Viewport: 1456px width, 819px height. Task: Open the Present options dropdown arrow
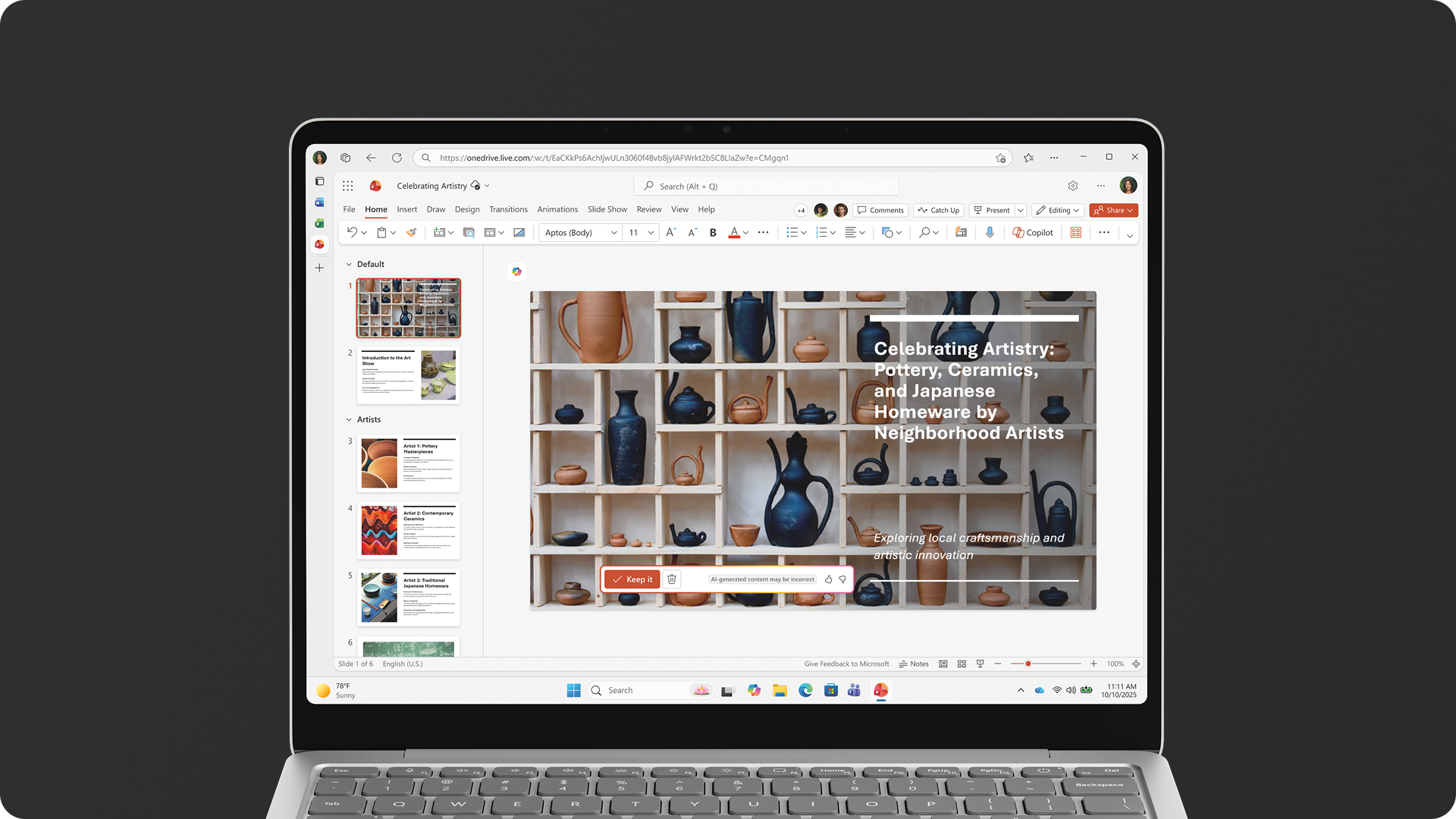click(1021, 210)
